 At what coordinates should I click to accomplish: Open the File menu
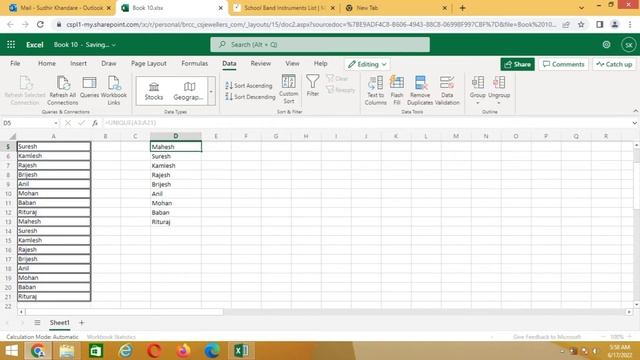tap(15, 63)
